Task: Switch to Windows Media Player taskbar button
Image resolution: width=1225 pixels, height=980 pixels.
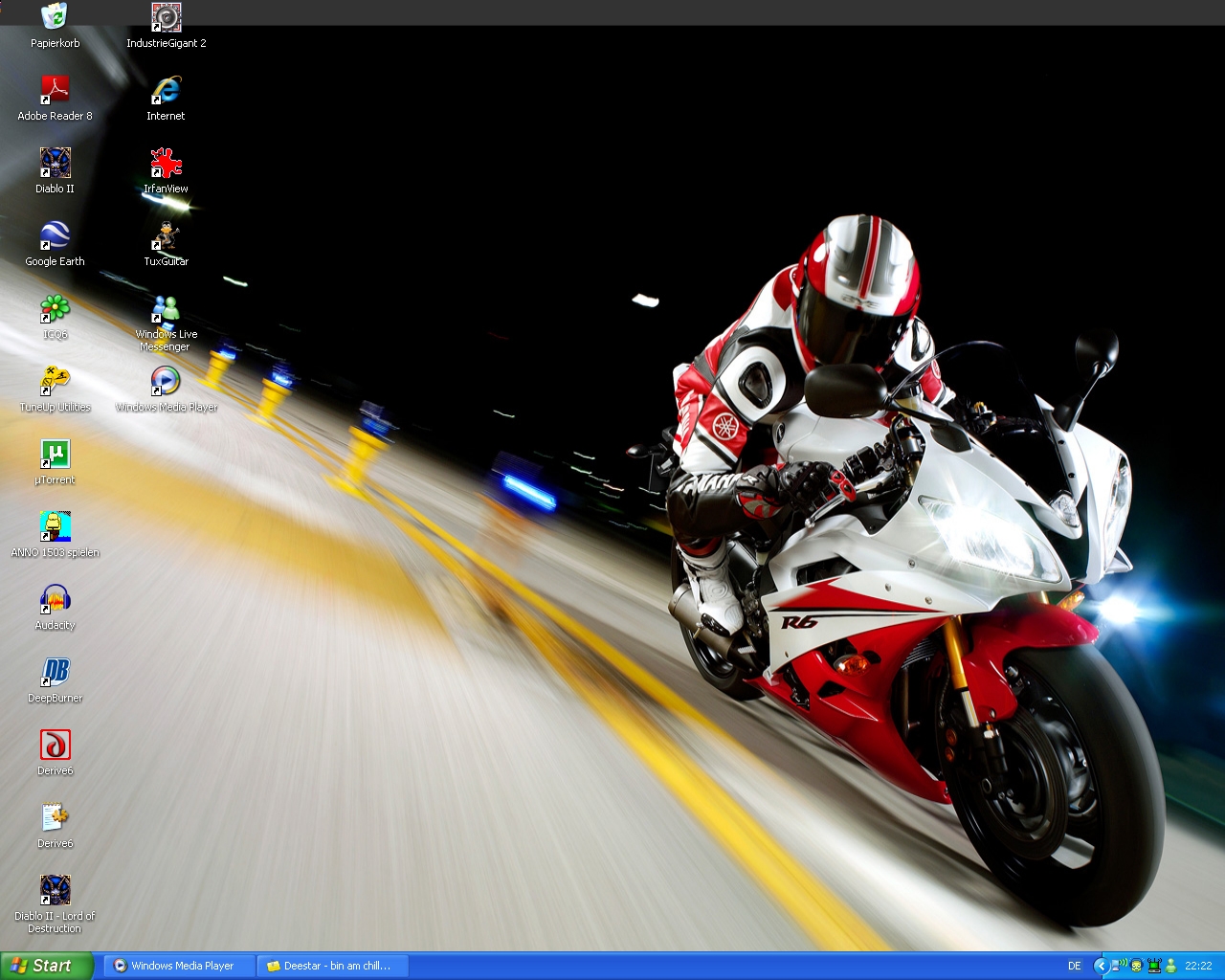Action: (180, 966)
